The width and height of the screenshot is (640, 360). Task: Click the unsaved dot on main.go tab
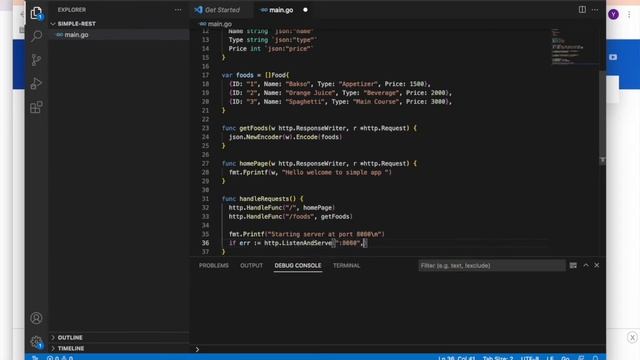tap(305, 10)
